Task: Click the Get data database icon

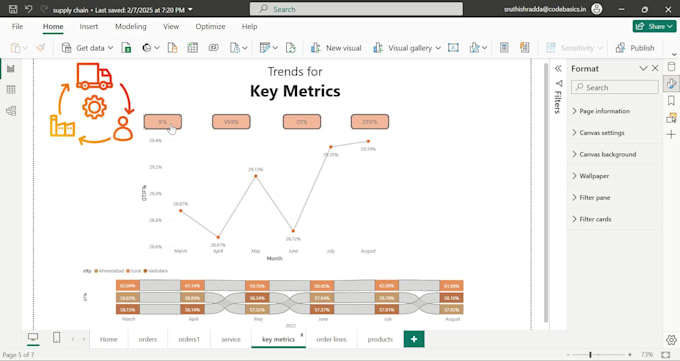Action: pos(66,48)
